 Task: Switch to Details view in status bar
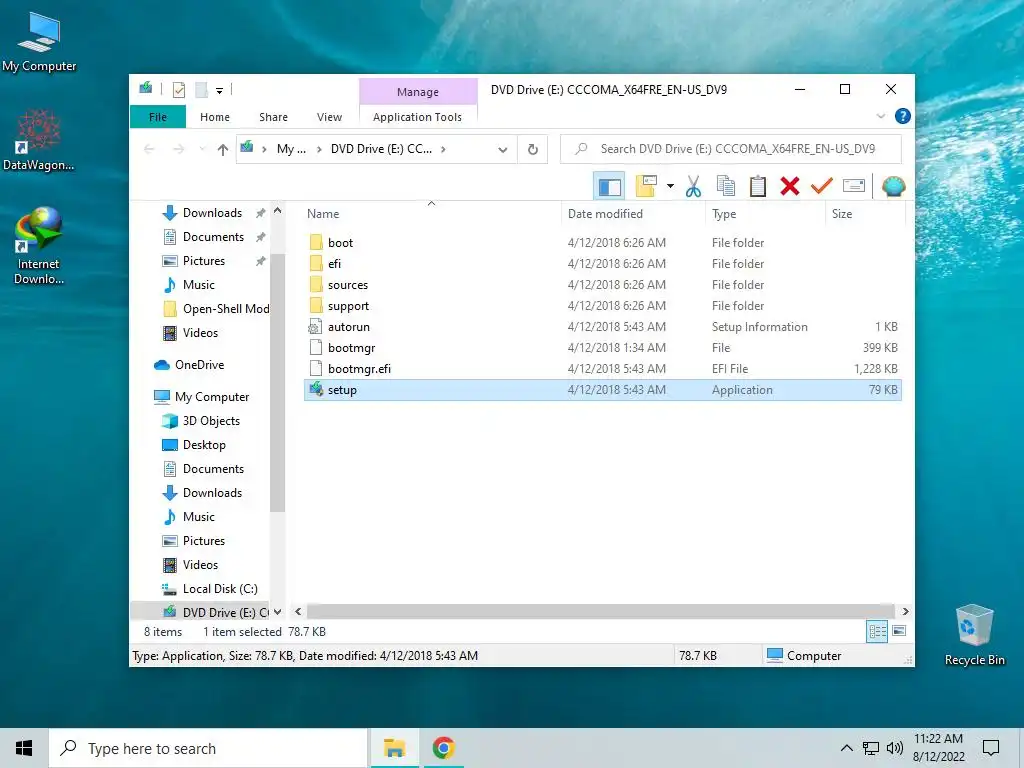coord(876,632)
